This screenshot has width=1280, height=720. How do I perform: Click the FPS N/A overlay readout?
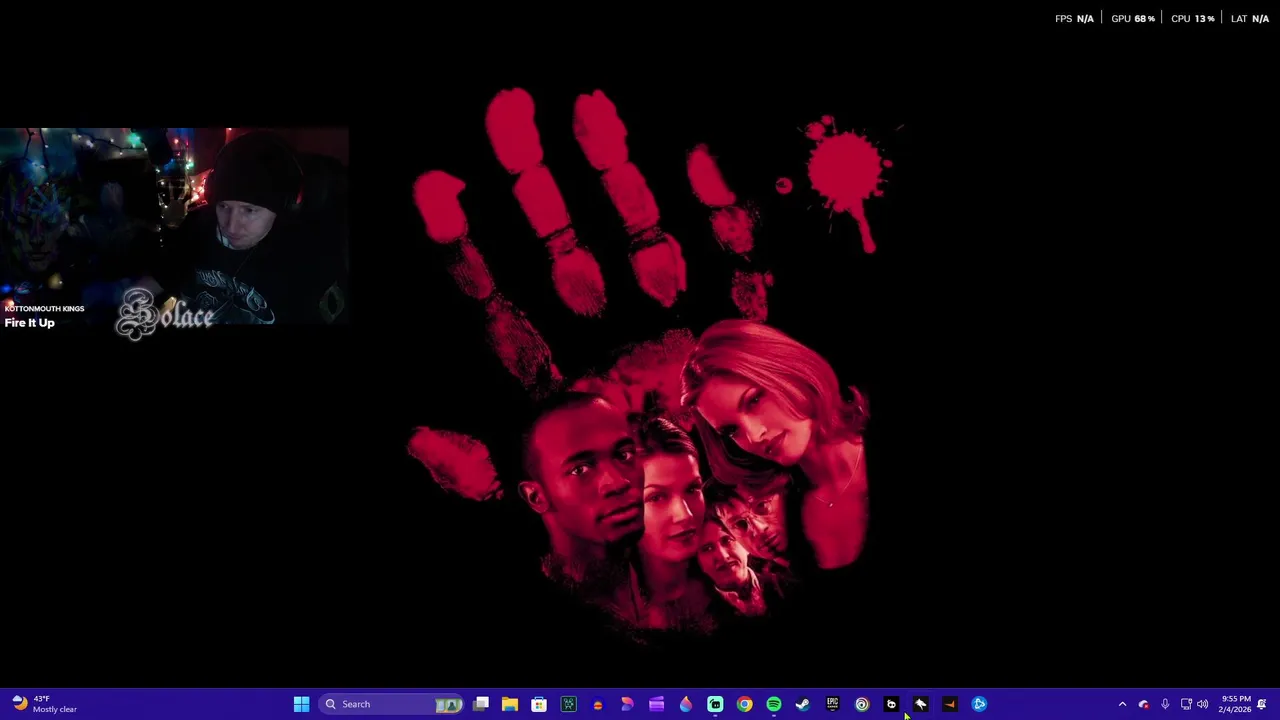(x=1074, y=19)
